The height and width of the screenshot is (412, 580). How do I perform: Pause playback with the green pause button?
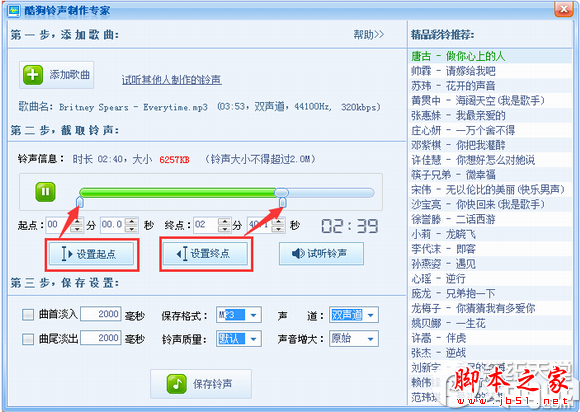45,192
